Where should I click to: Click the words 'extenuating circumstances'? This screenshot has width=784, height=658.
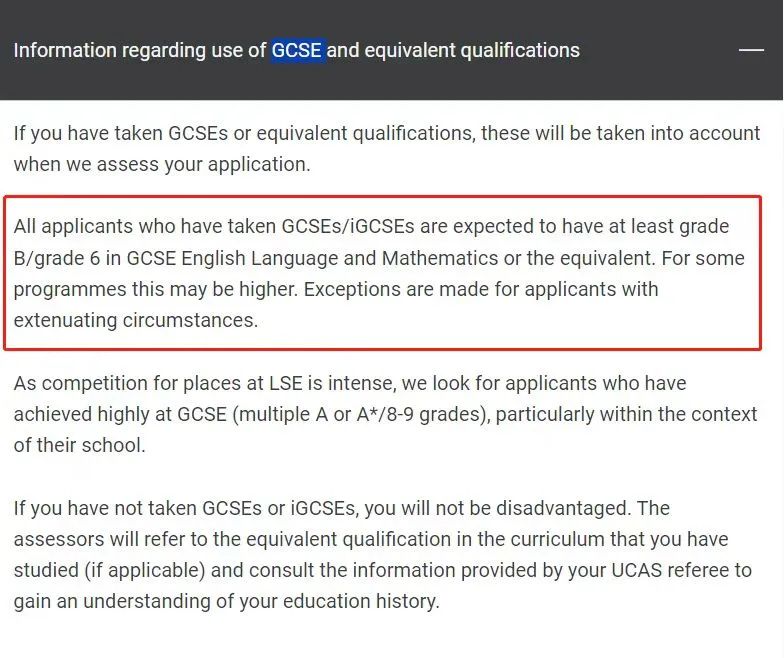pyautogui.click(x=136, y=320)
